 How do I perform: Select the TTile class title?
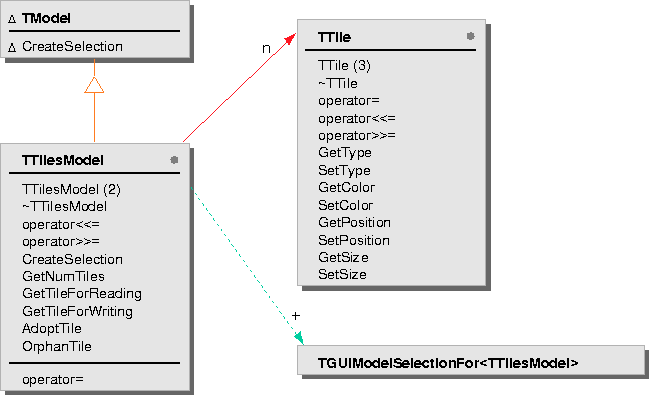point(334,37)
